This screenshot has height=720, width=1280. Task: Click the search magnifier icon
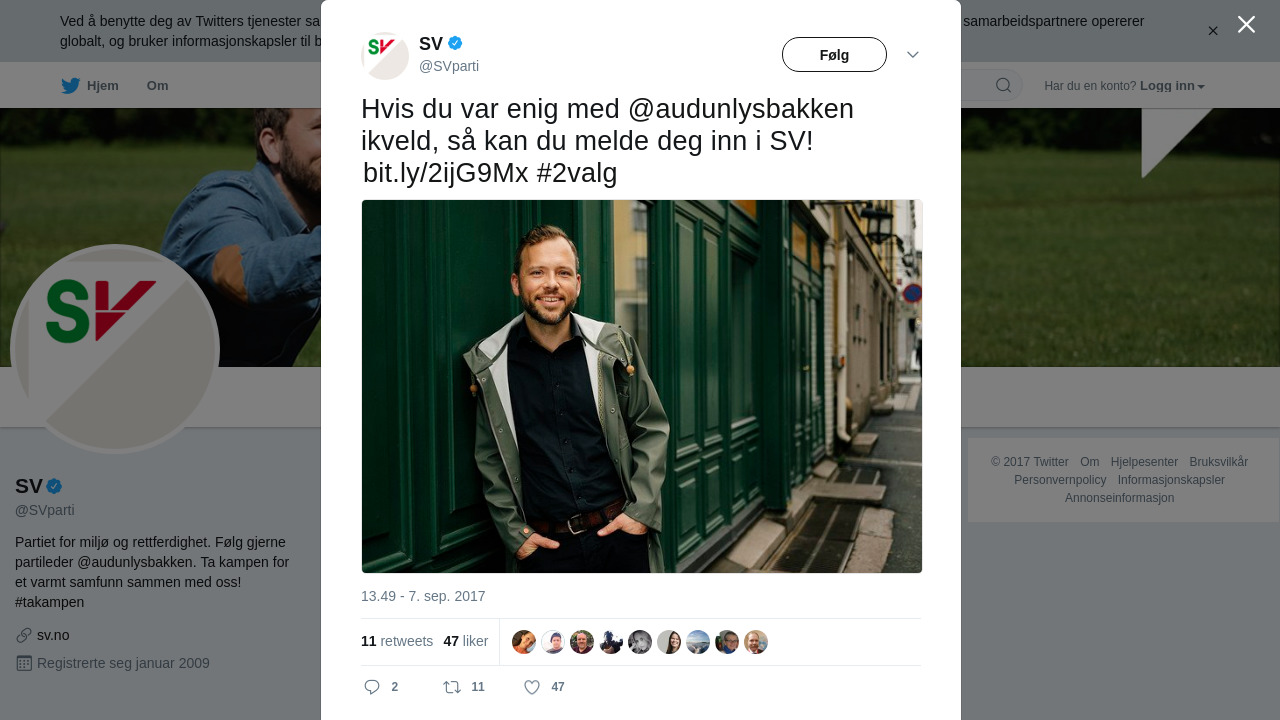pos(1003,85)
